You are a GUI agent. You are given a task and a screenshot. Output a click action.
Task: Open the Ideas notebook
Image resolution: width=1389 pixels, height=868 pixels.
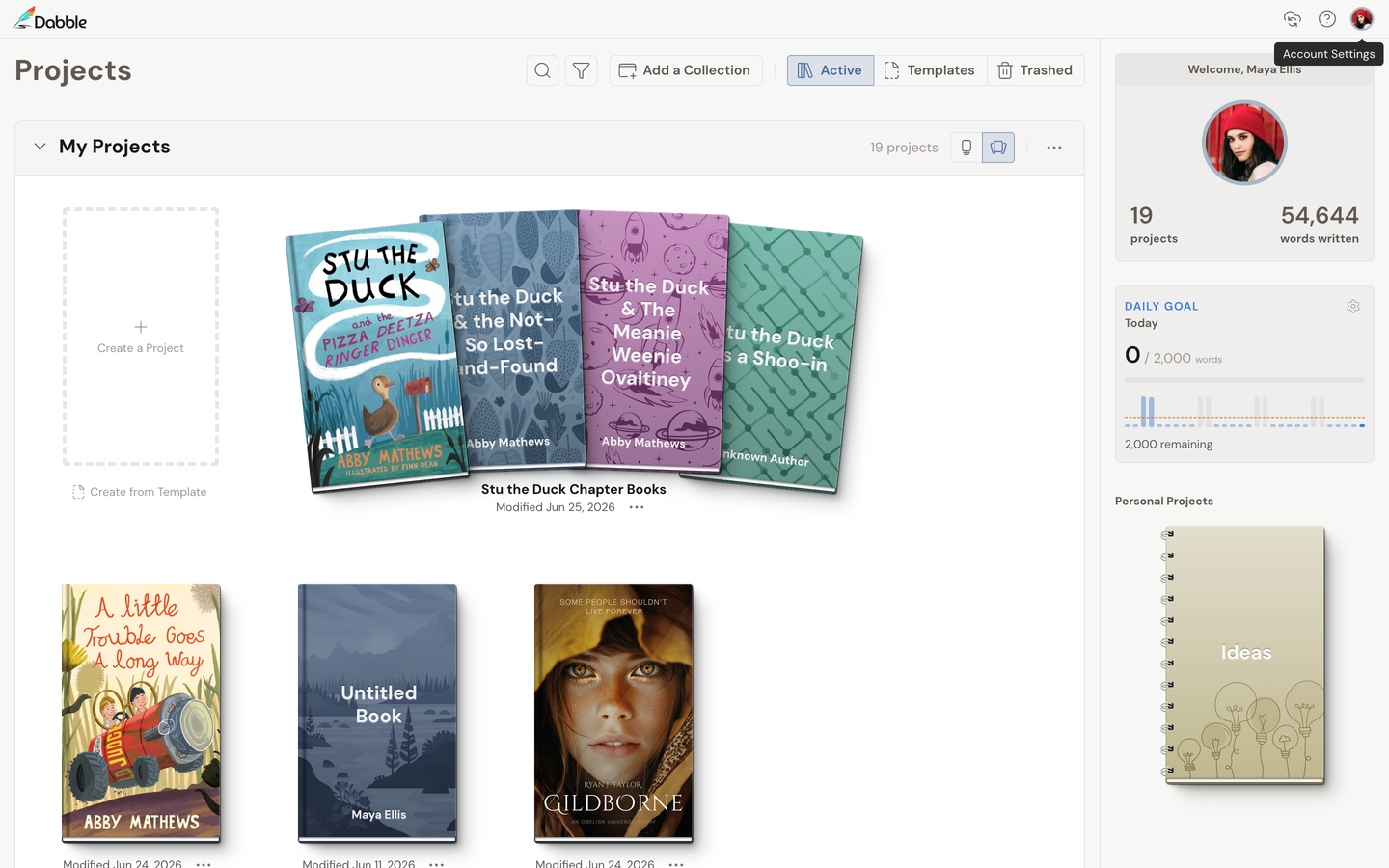point(1244,655)
